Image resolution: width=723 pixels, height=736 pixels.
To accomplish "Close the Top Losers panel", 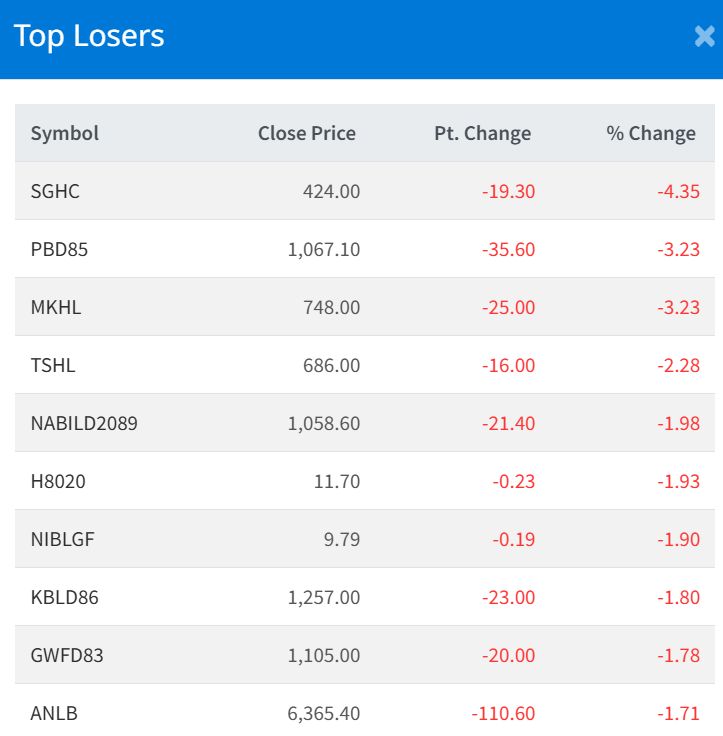I will tap(704, 37).
